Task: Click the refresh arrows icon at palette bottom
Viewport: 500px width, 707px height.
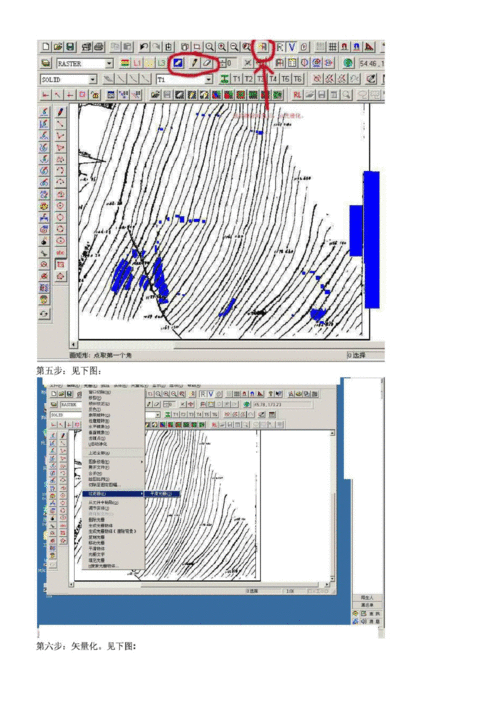Action: pyautogui.click(x=44, y=314)
